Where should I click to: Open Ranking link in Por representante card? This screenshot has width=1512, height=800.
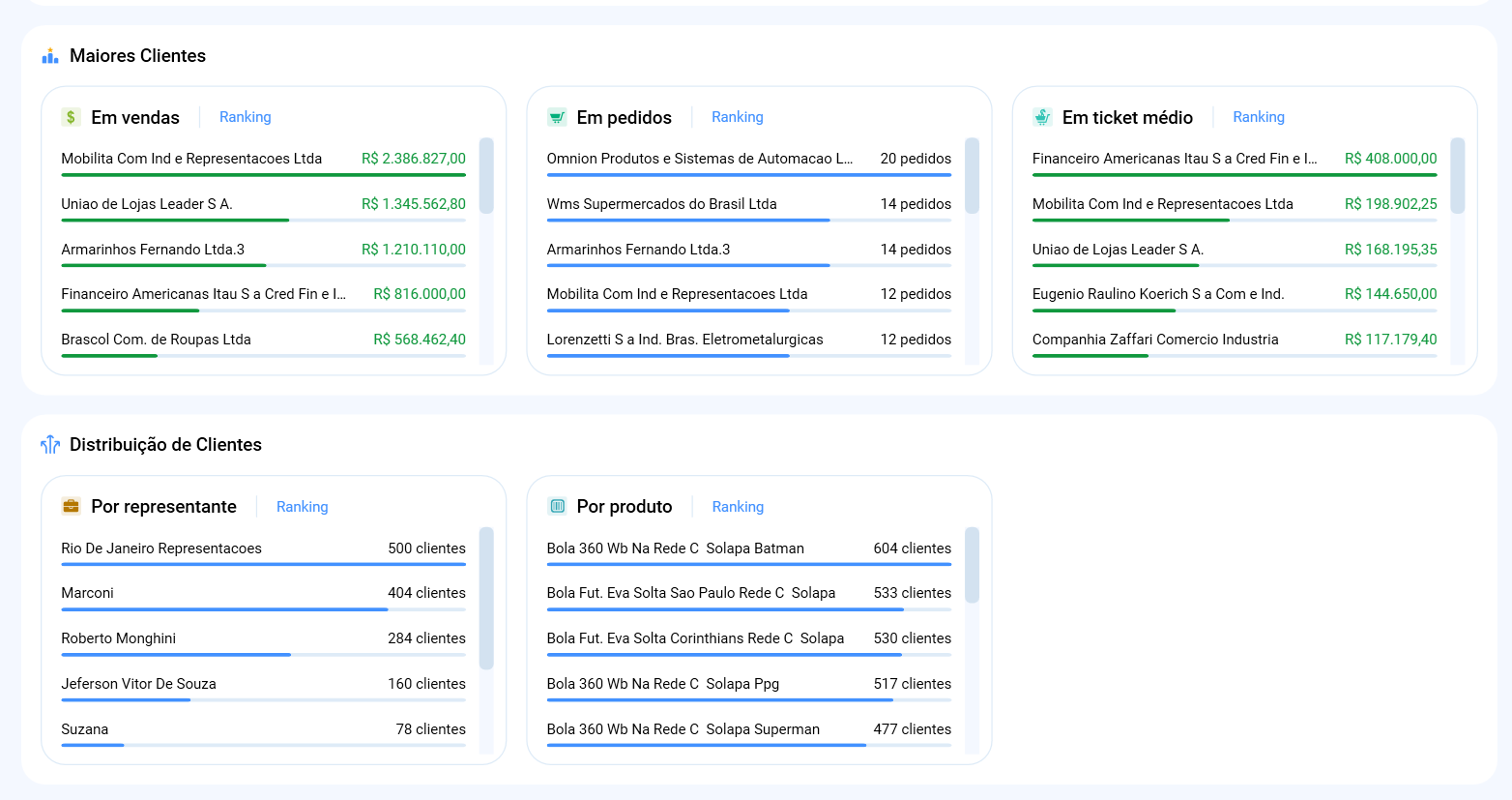pos(302,507)
